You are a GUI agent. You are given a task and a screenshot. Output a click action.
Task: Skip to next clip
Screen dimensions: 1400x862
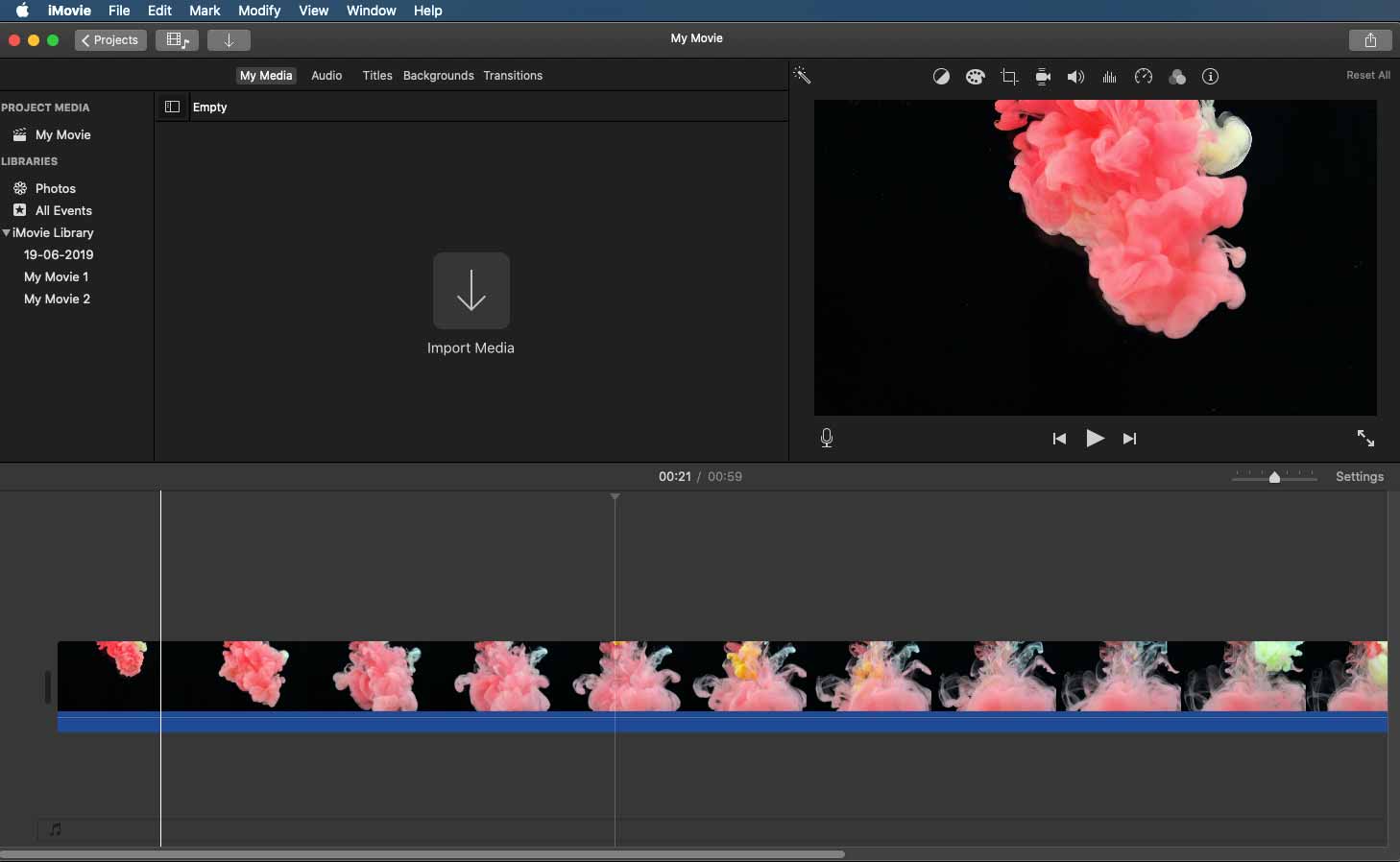click(1130, 439)
